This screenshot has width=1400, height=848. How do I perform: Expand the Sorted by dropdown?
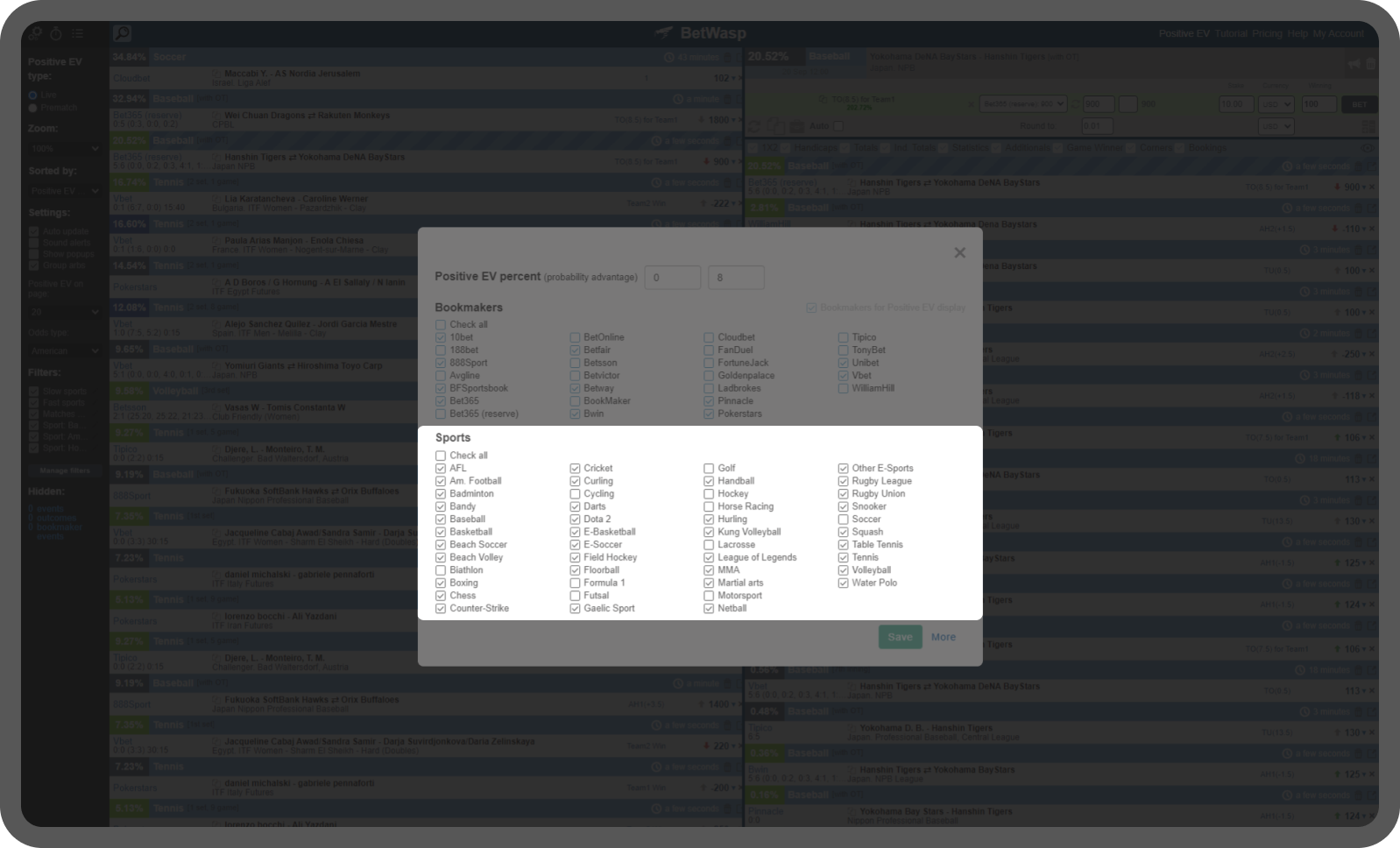[x=65, y=191]
